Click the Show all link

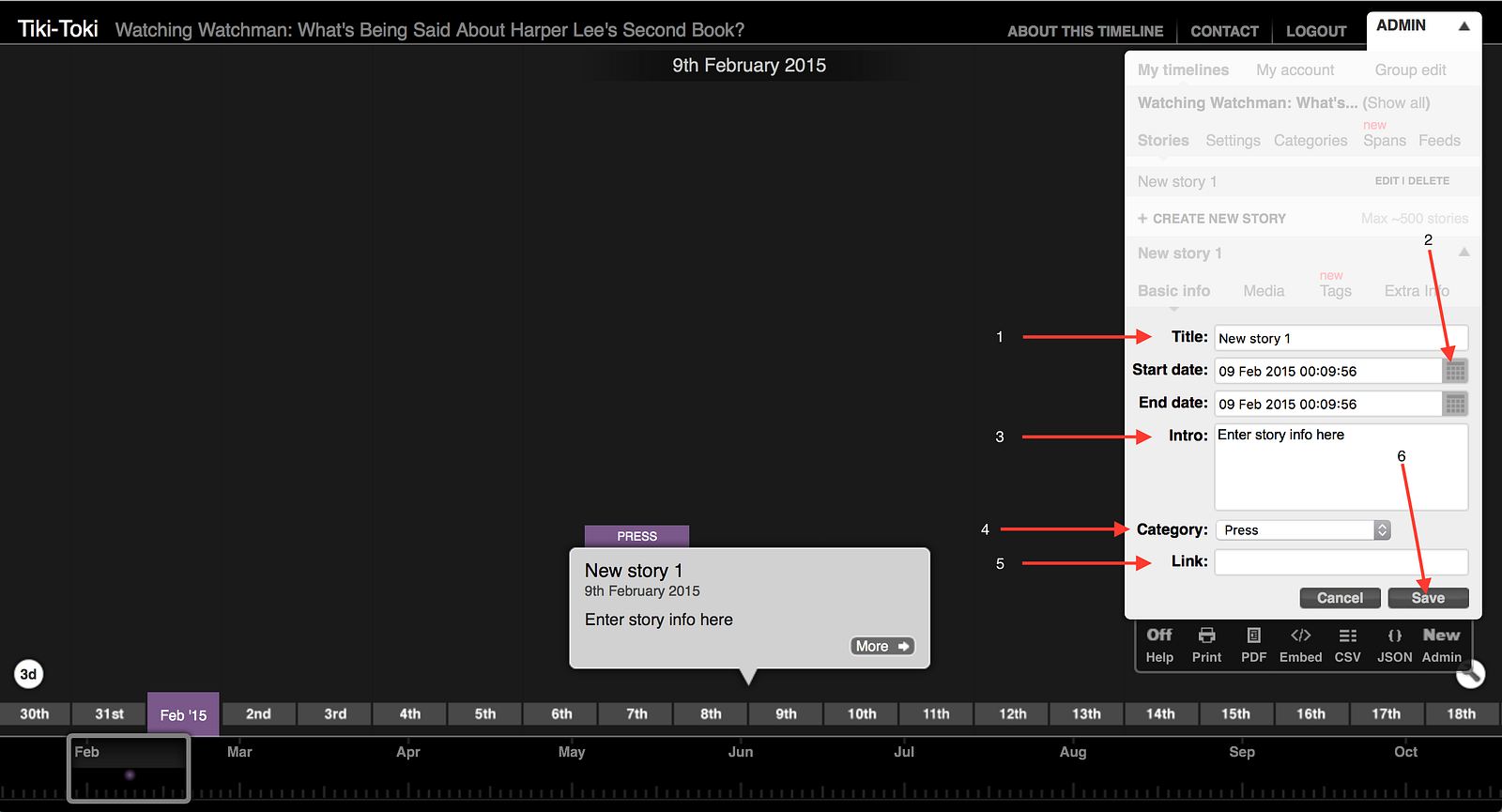(1396, 103)
